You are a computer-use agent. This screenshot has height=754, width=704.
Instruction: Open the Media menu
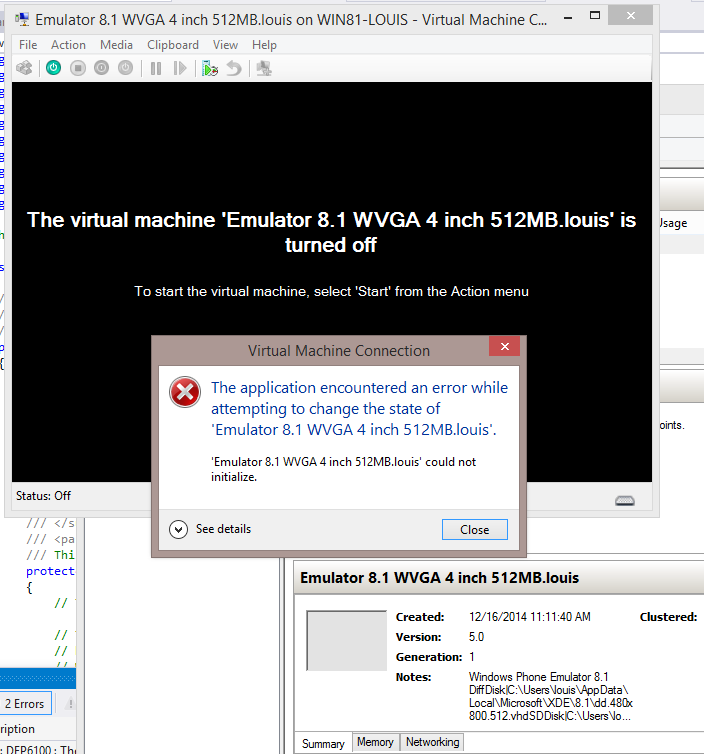point(116,45)
